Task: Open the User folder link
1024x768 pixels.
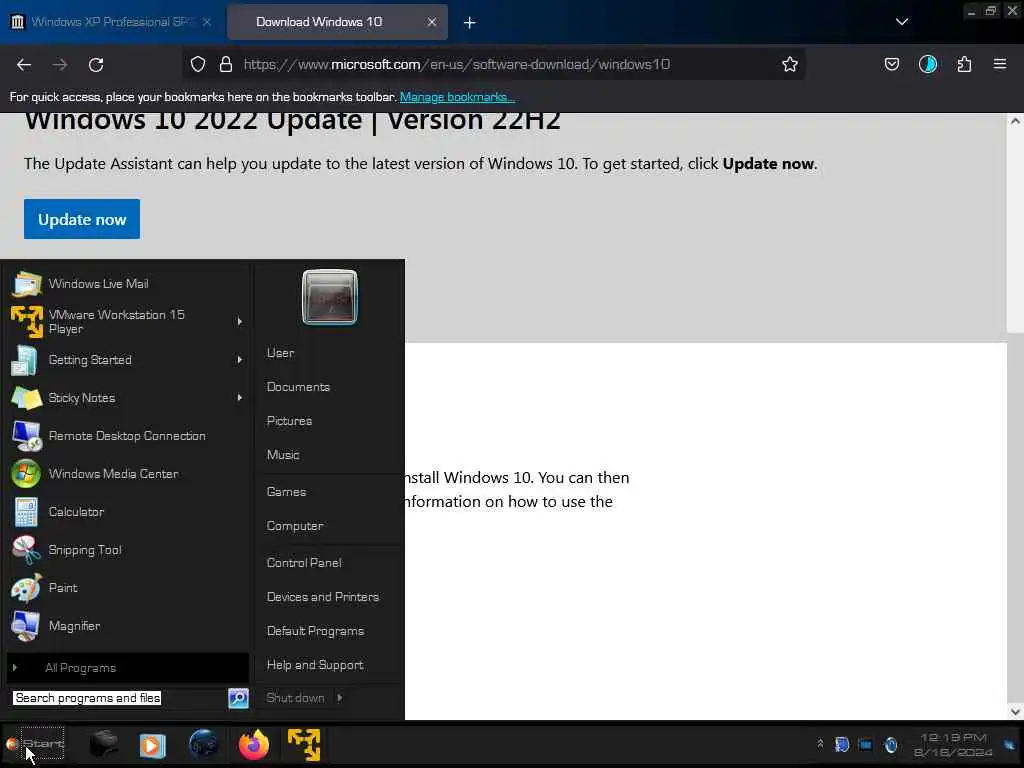Action: (281, 353)
